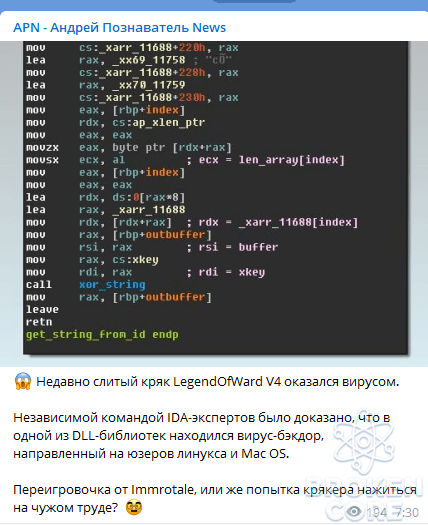The image size is (428, 525).
Task: Click the eye views icon
Action: [354, 512]
